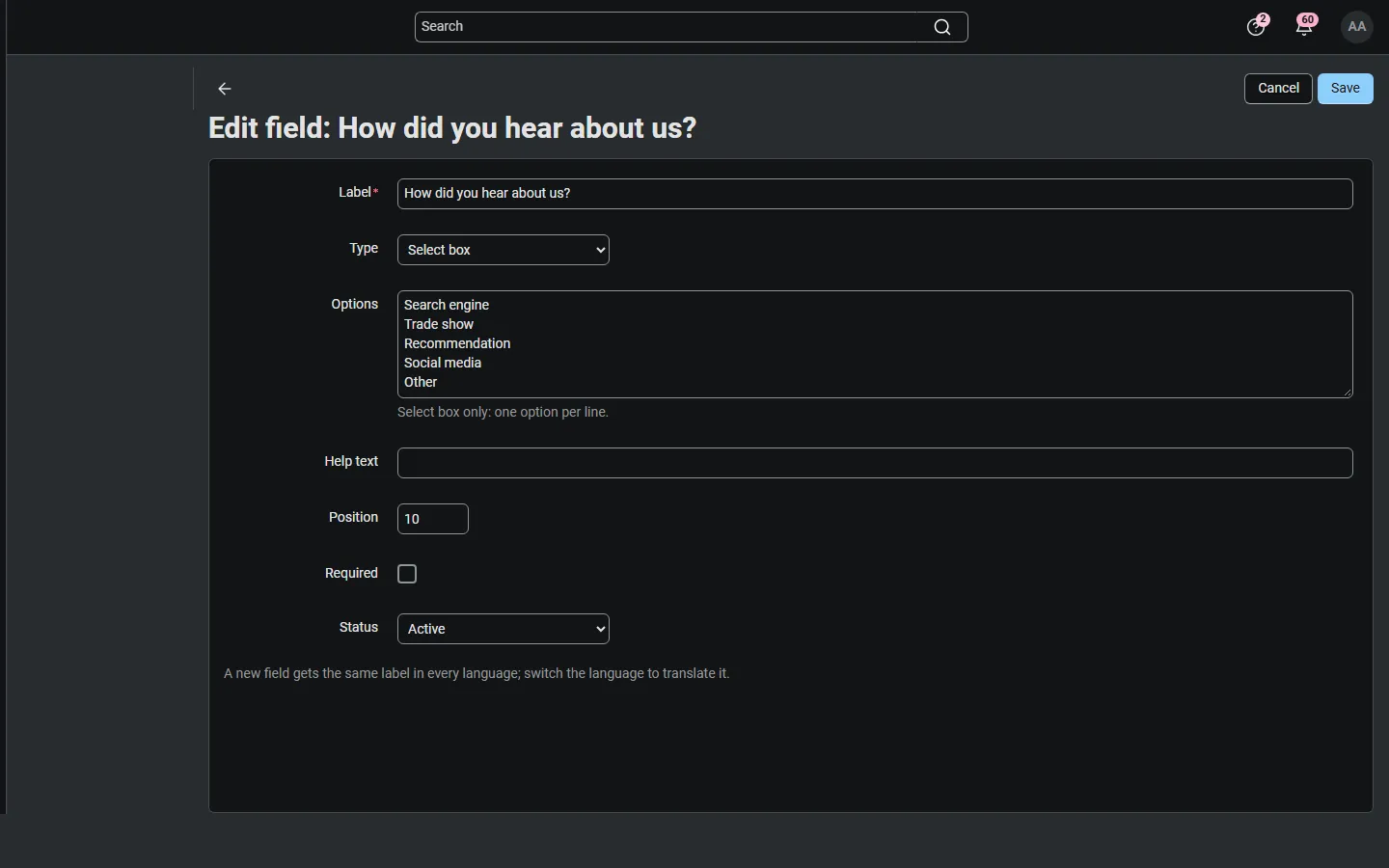Click the 'Label' field label
Screen dimensions: 1389x868
358,193
